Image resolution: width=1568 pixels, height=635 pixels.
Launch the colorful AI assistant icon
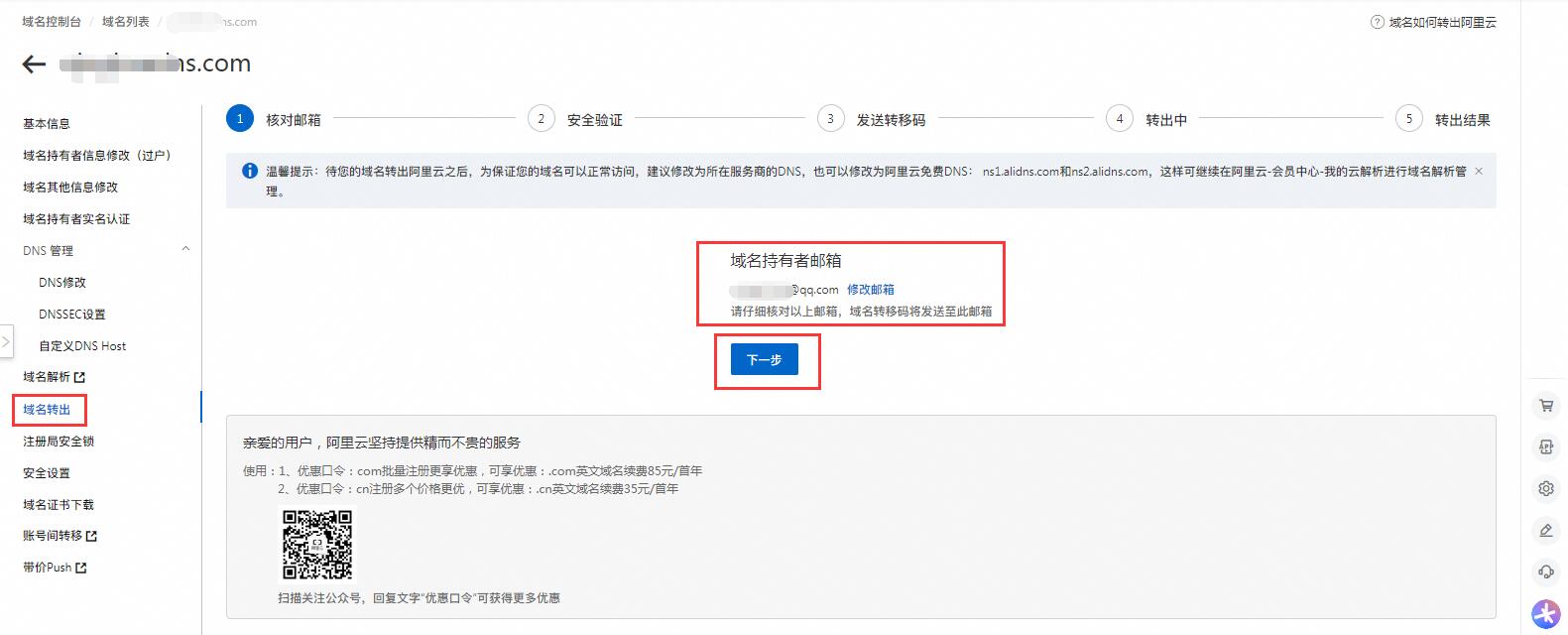(1545, 614)
